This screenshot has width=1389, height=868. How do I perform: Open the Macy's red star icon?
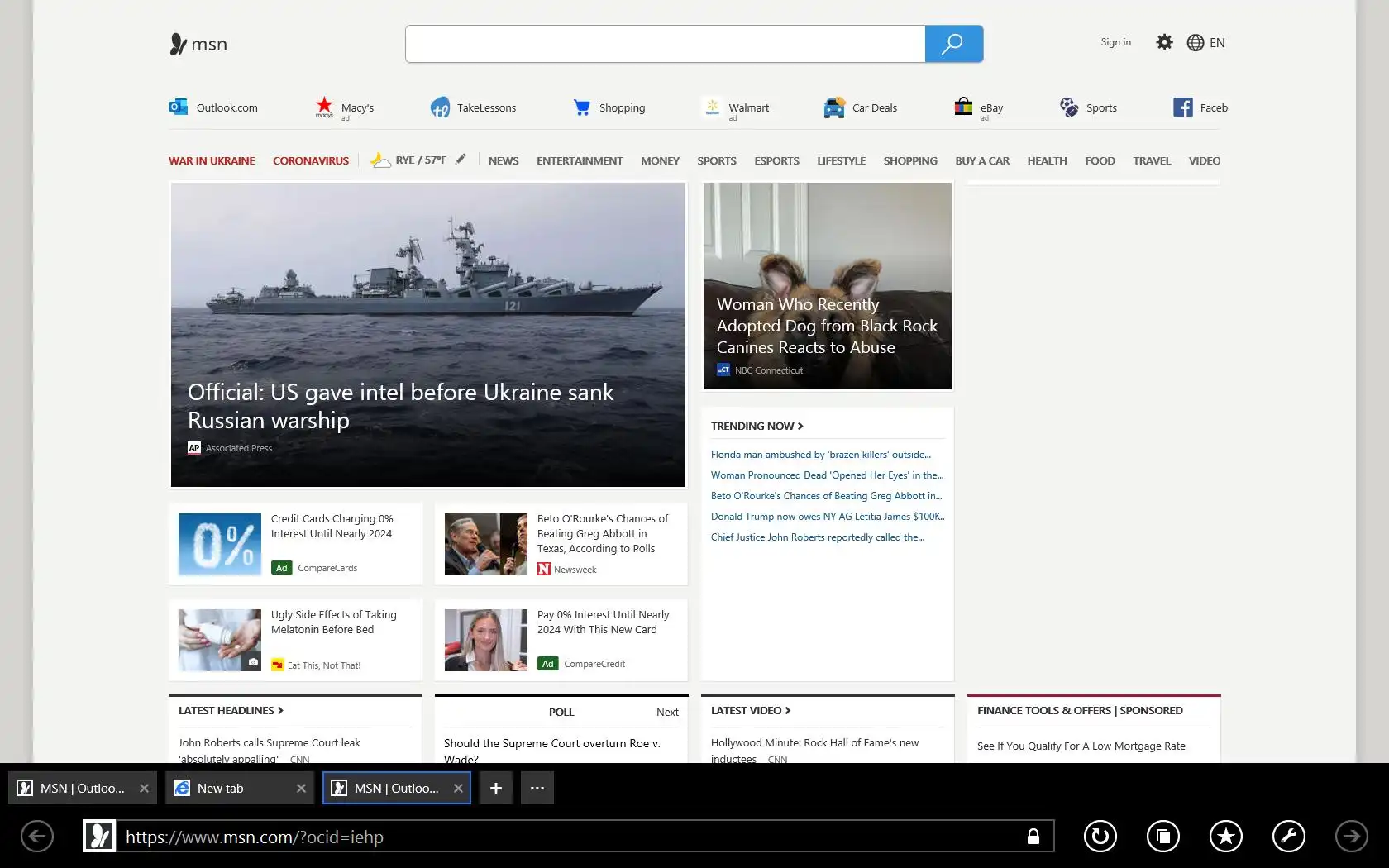[324, 106]
